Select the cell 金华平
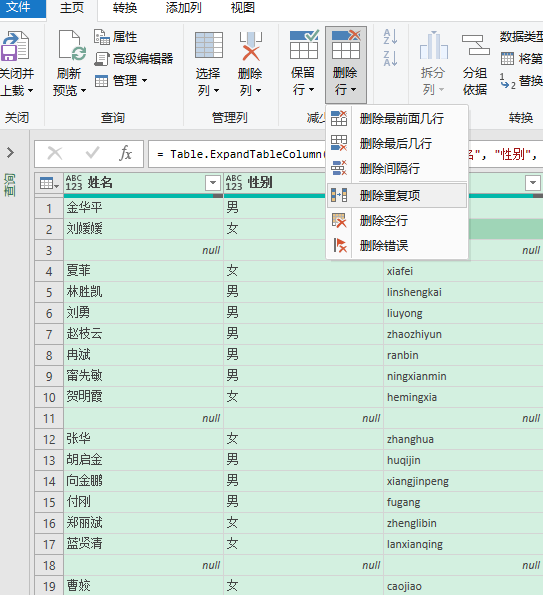543x595 pixels. (143, 208)
